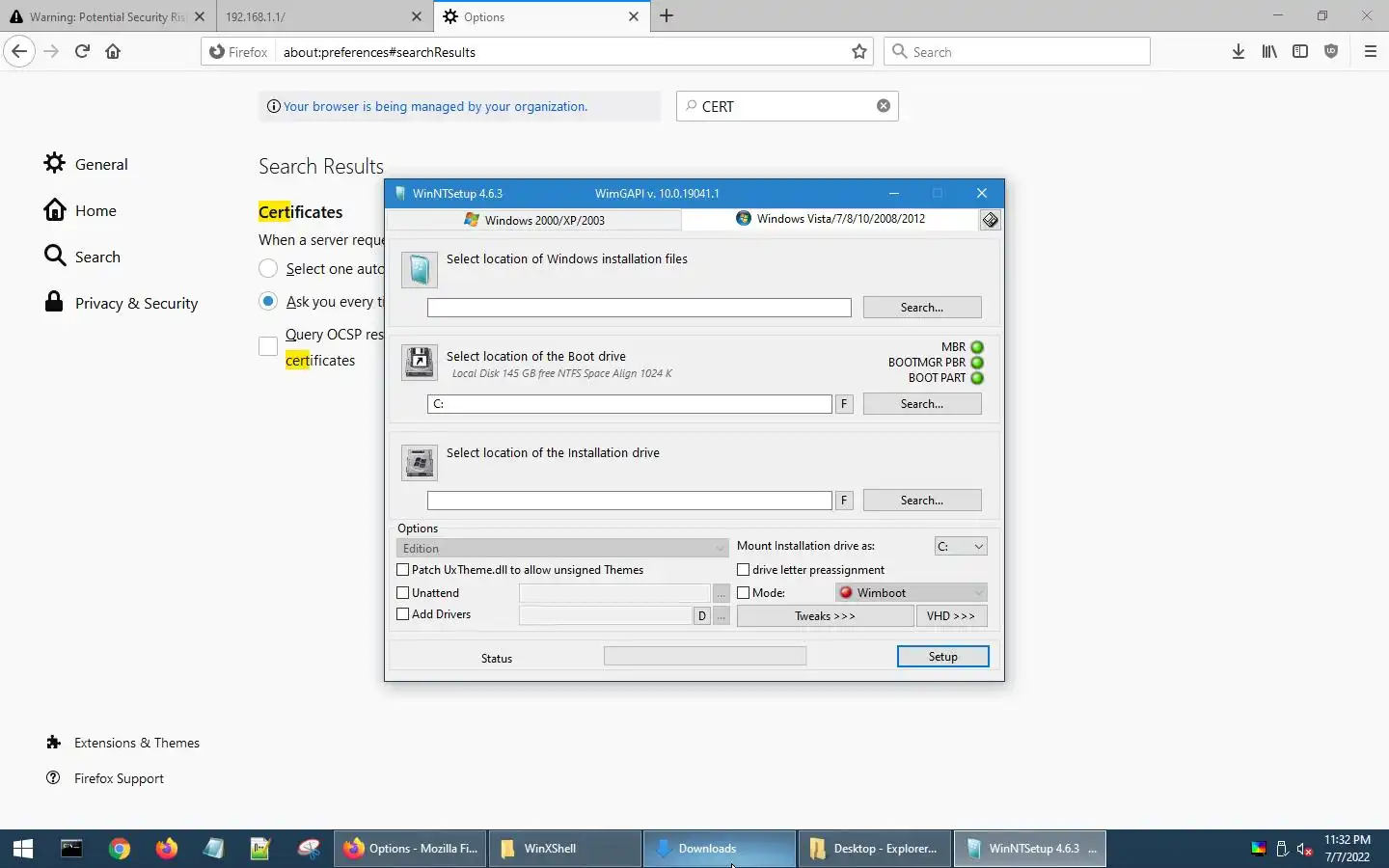Click the MBR green status light
Image resolution: width=1389 pixels, height=868 pixels.
[977, 347]
